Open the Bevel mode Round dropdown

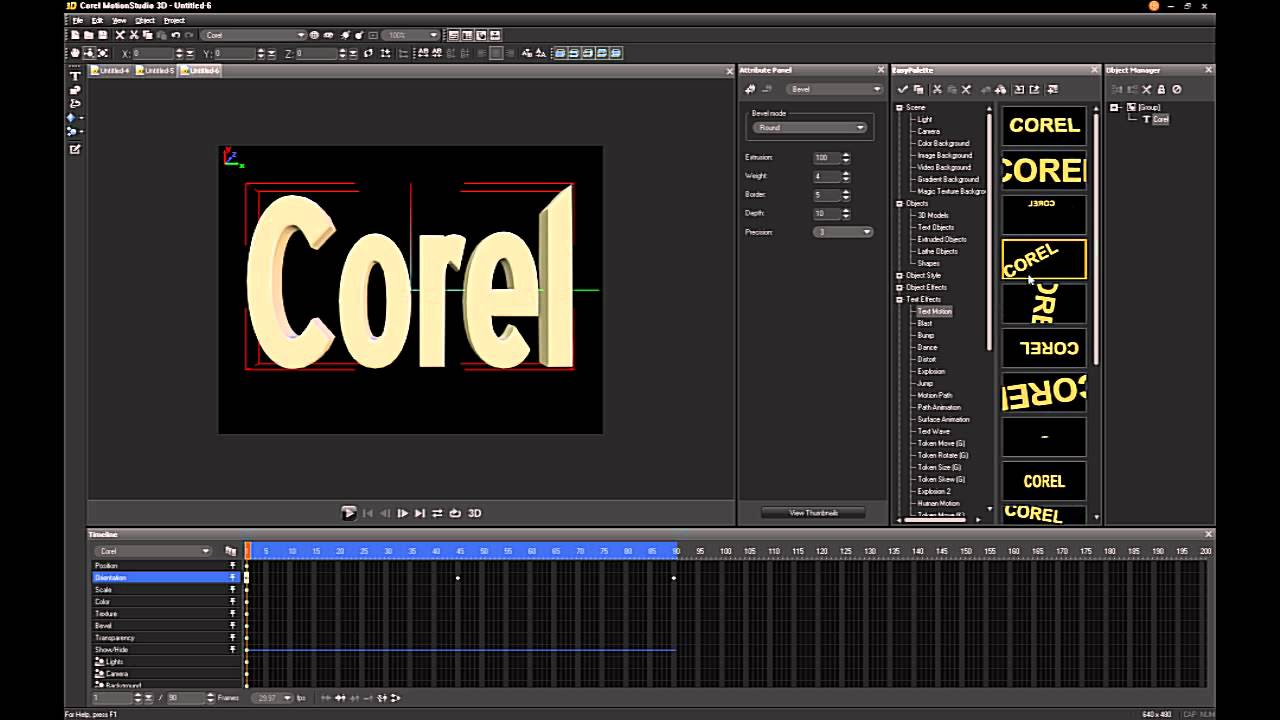(811, 128)
